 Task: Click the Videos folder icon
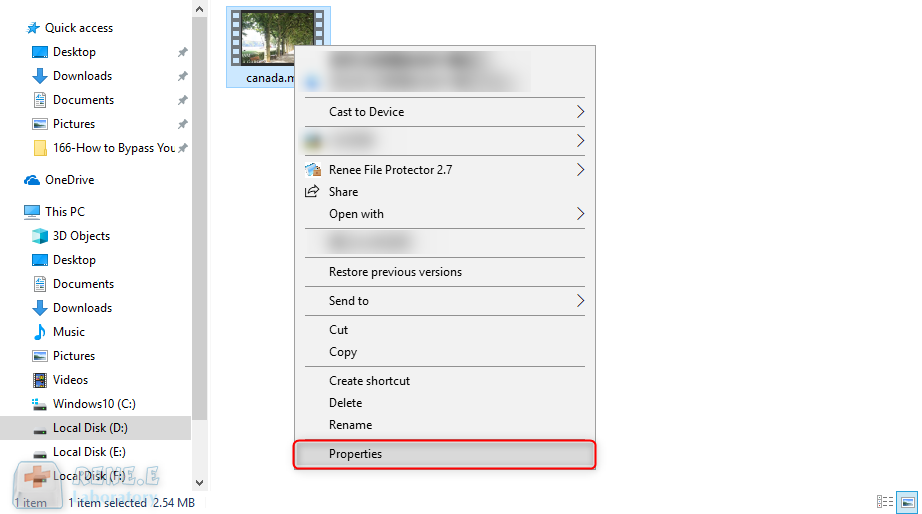pos(40,380)
